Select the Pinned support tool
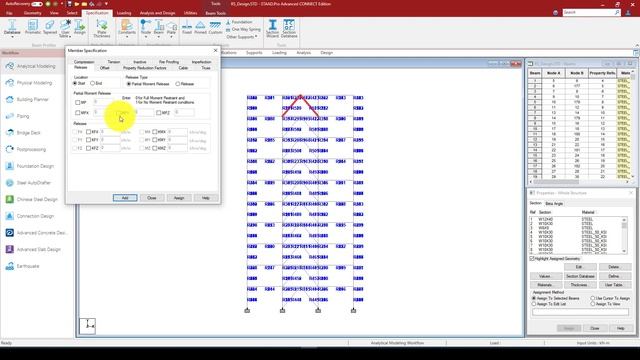This screenshot has height=360, width=640. click(200, 27)
